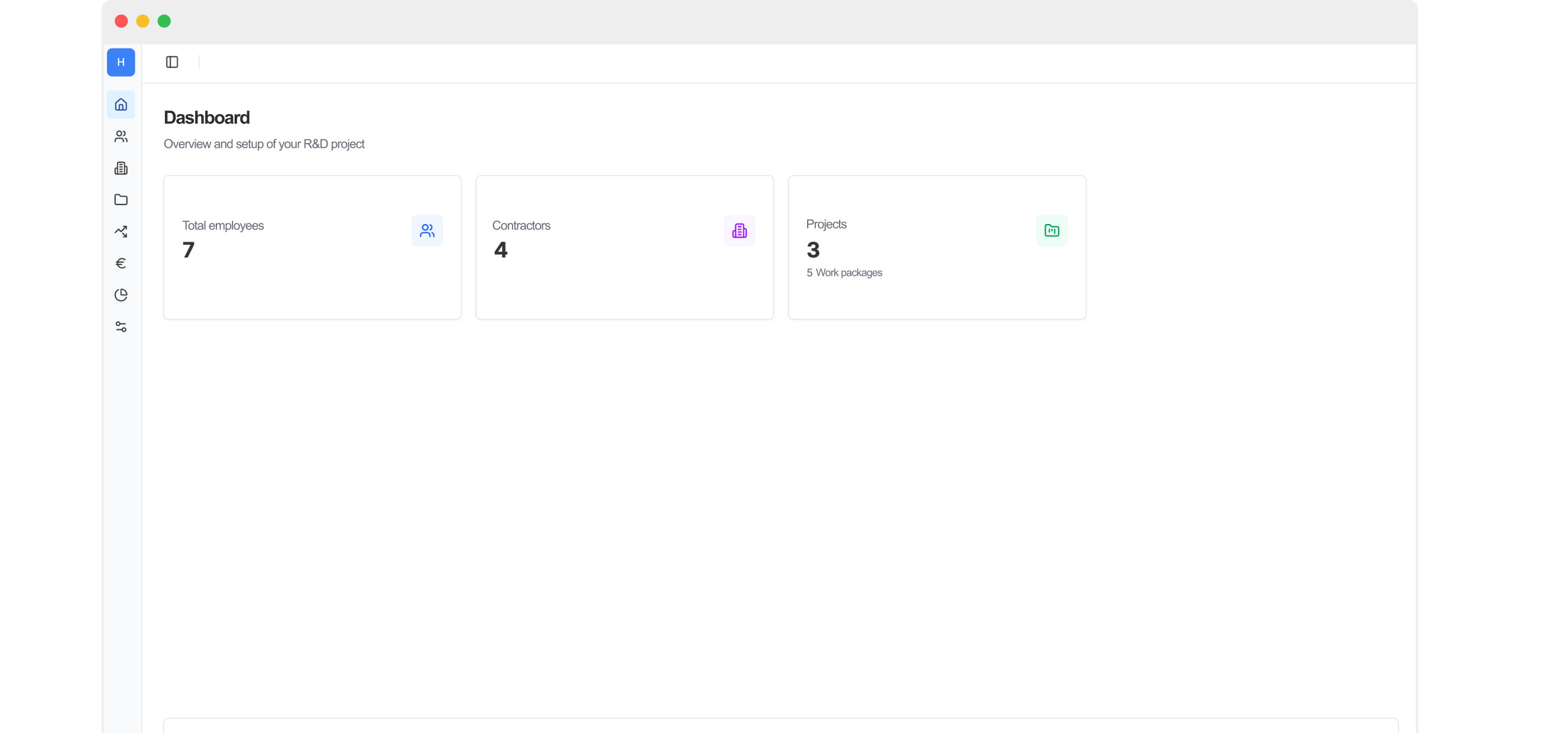This screenshot has height=733, width=1568.
Task: Open the euro costs sidebar icon
Action: coord(121,263)
